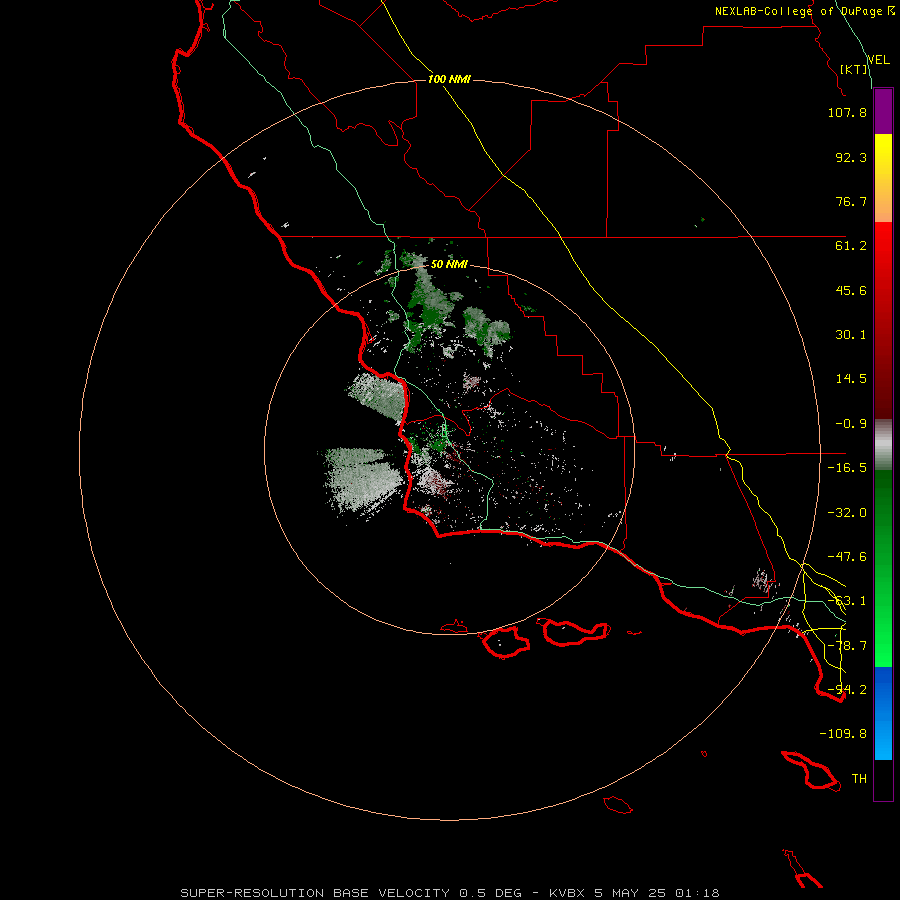Click the red segment of the color bar
900x900 pixels.
point(883,320)
